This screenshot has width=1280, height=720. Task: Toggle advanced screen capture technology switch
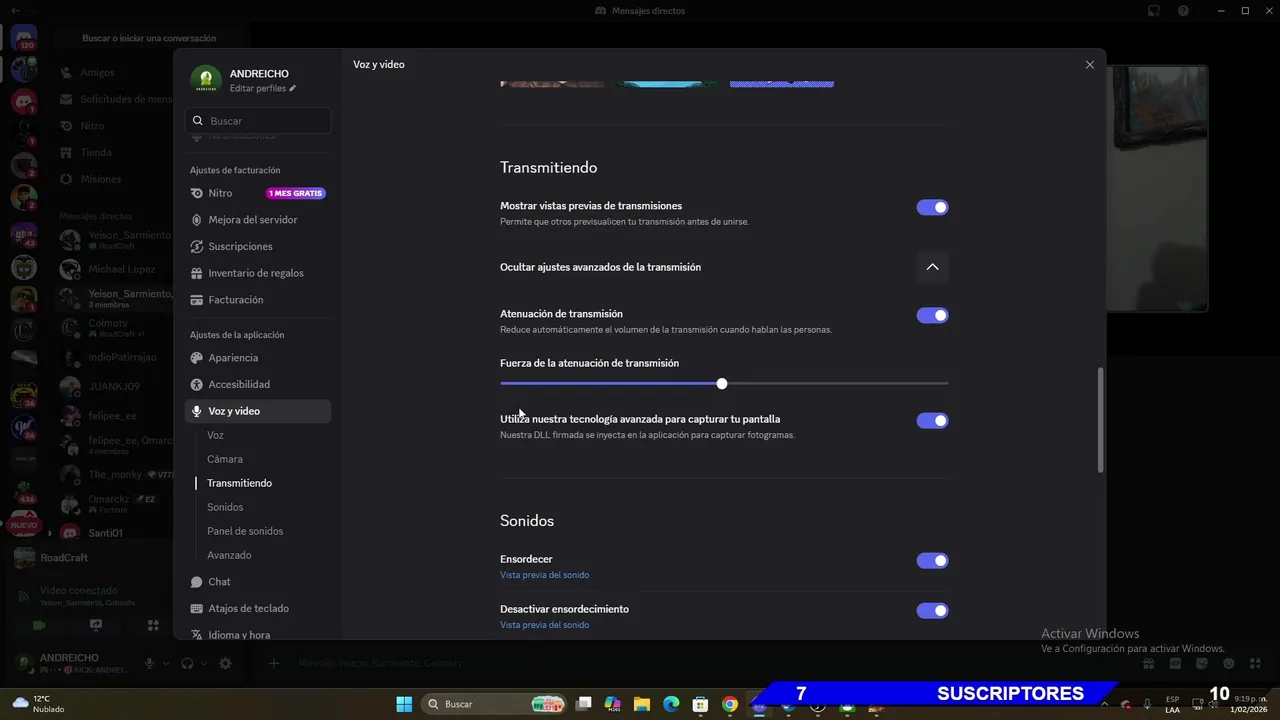(932, 421)
